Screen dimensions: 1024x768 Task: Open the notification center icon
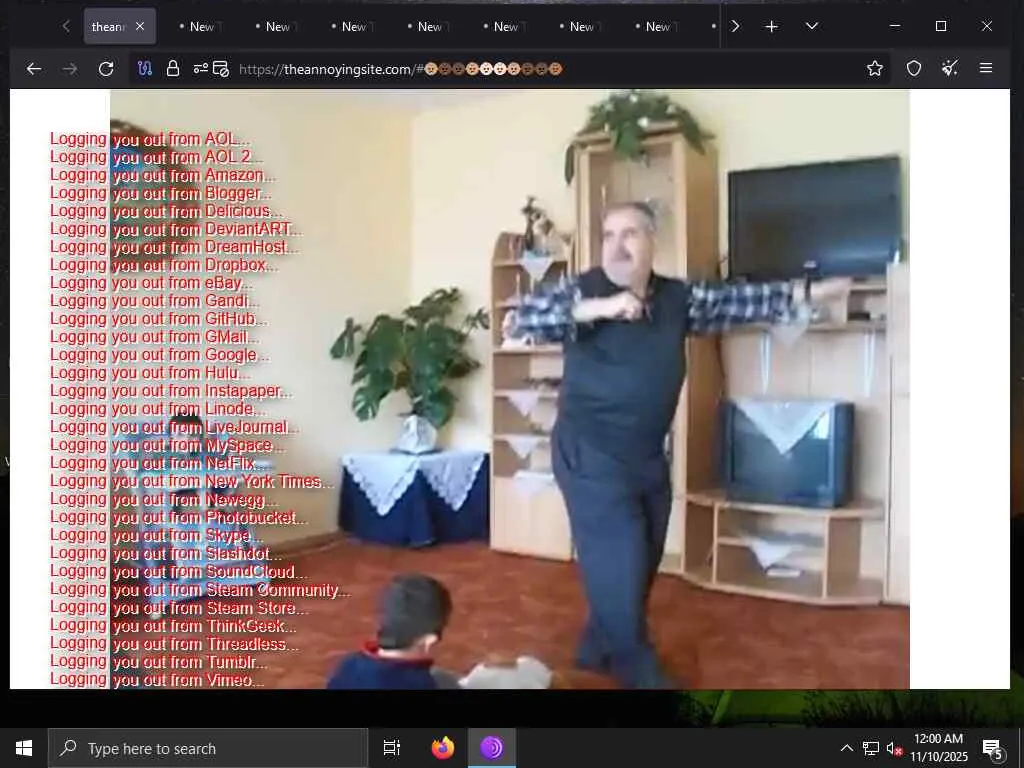[x=992, y=748]
